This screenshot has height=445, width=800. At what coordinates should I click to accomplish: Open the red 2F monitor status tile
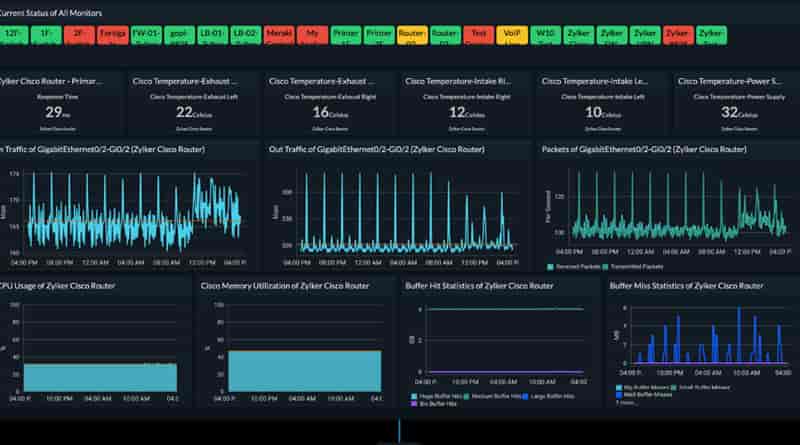point(79,35)
